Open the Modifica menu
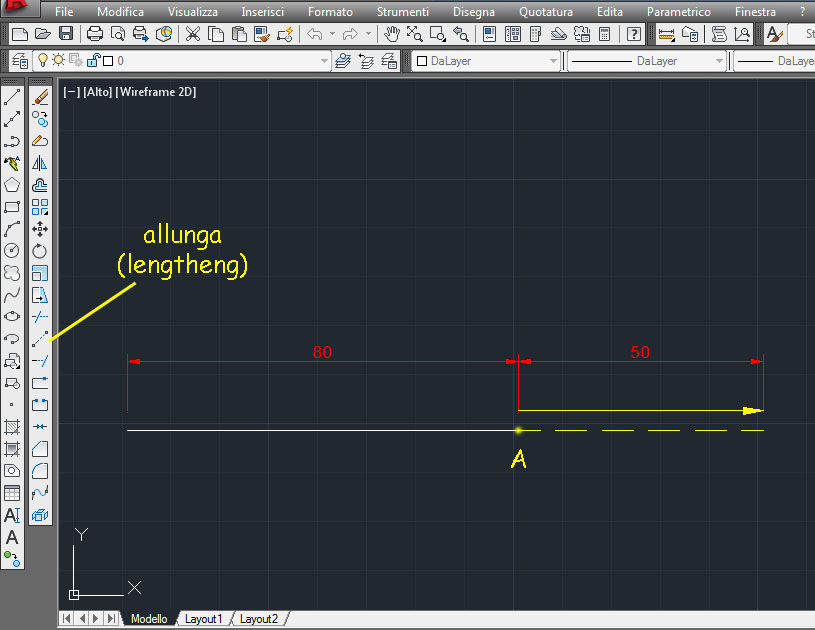The width and height of the screenshot is (815, 630). click(120, 11)
